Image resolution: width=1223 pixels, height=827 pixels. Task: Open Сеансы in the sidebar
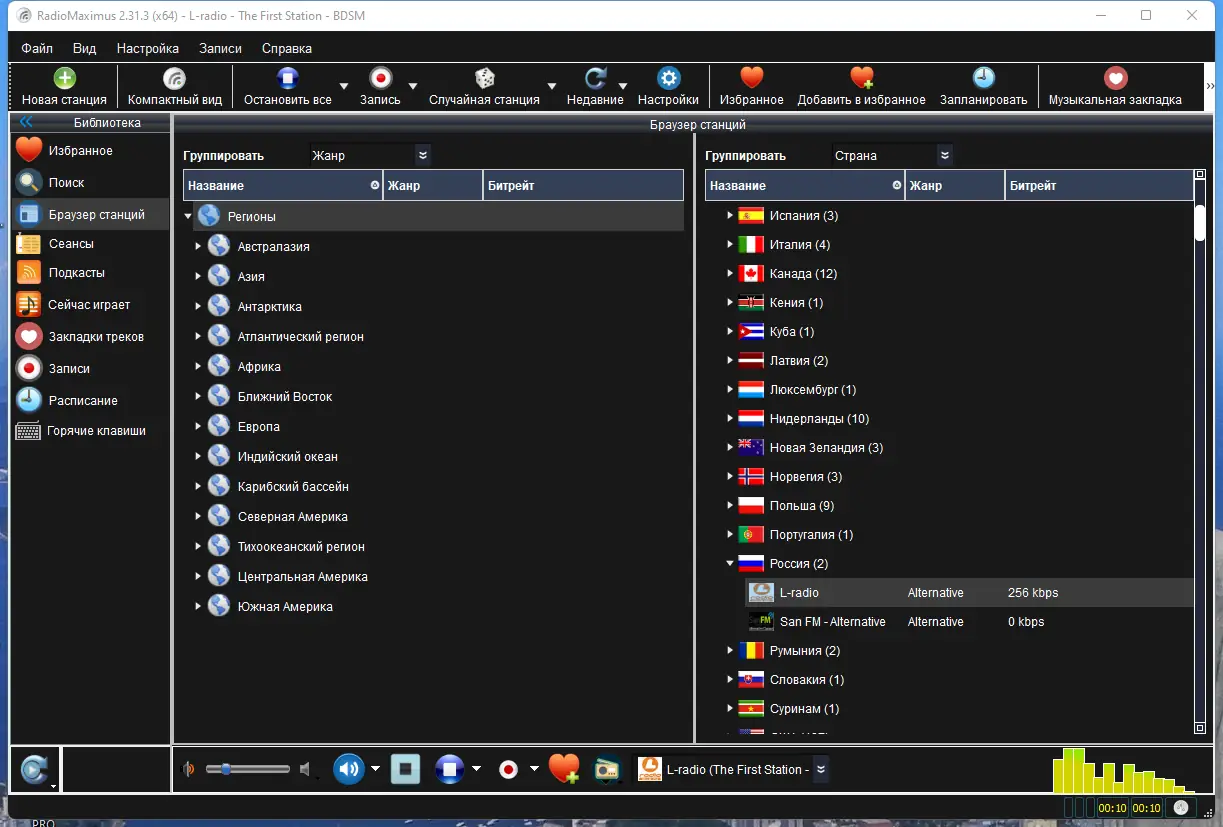click(90, 243)
